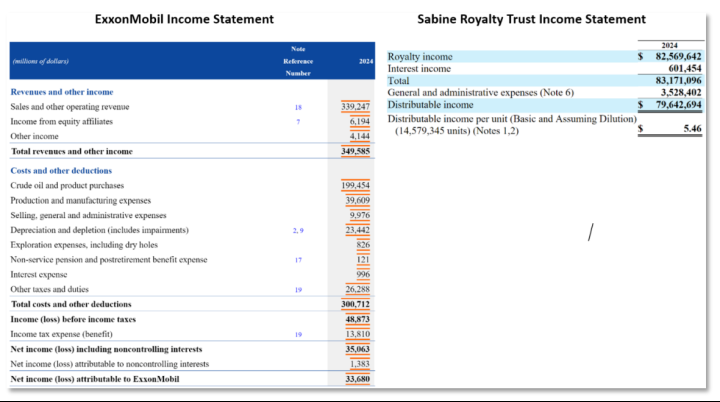The width and height of the screenshot is (720, 402).
Task: Click 'Income (loss) before income taxes' label
Action: pyautogui.click(x=73, y=319)
